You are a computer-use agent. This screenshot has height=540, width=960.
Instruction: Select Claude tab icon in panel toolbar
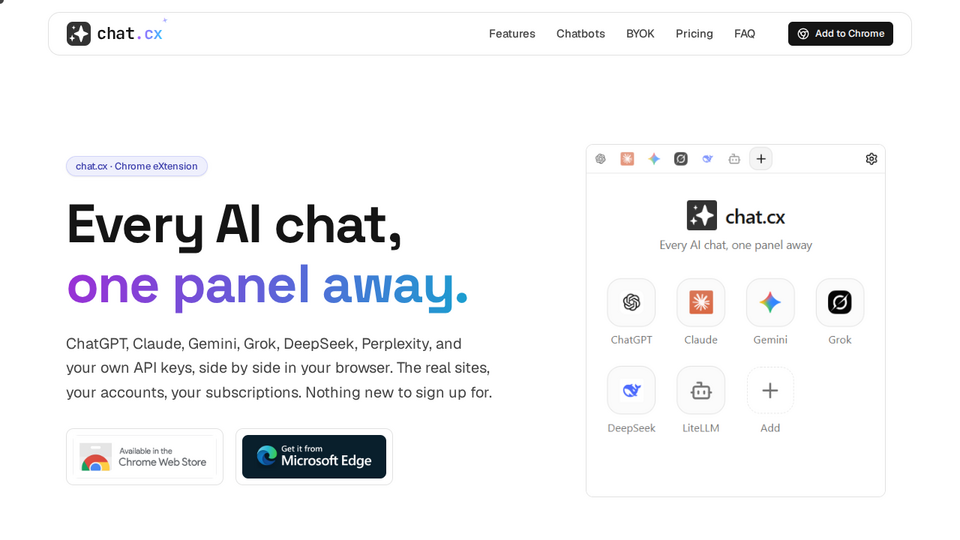click(627, 159)
